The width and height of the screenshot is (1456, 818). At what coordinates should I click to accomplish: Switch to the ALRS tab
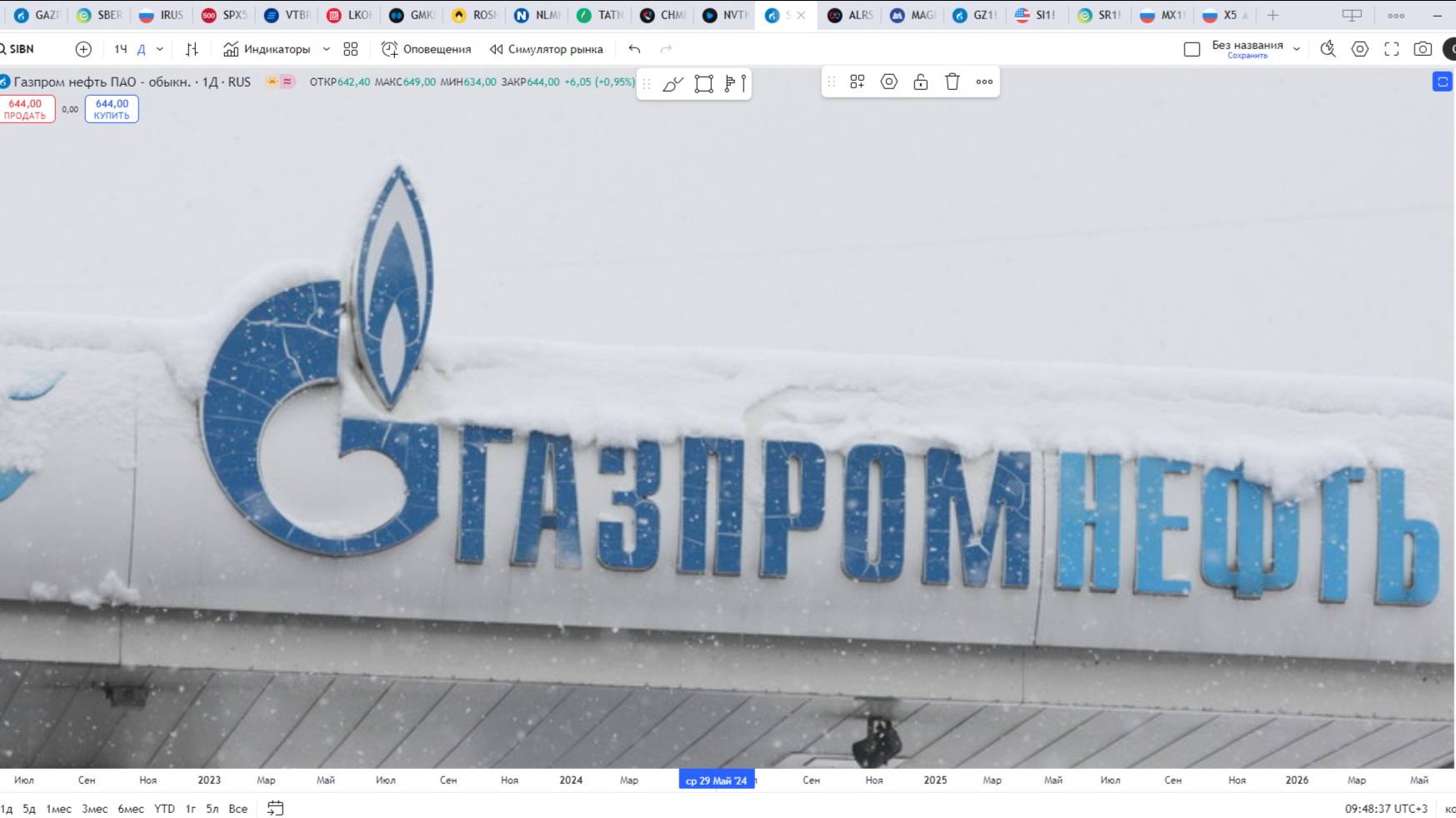(x=850, y=15)
